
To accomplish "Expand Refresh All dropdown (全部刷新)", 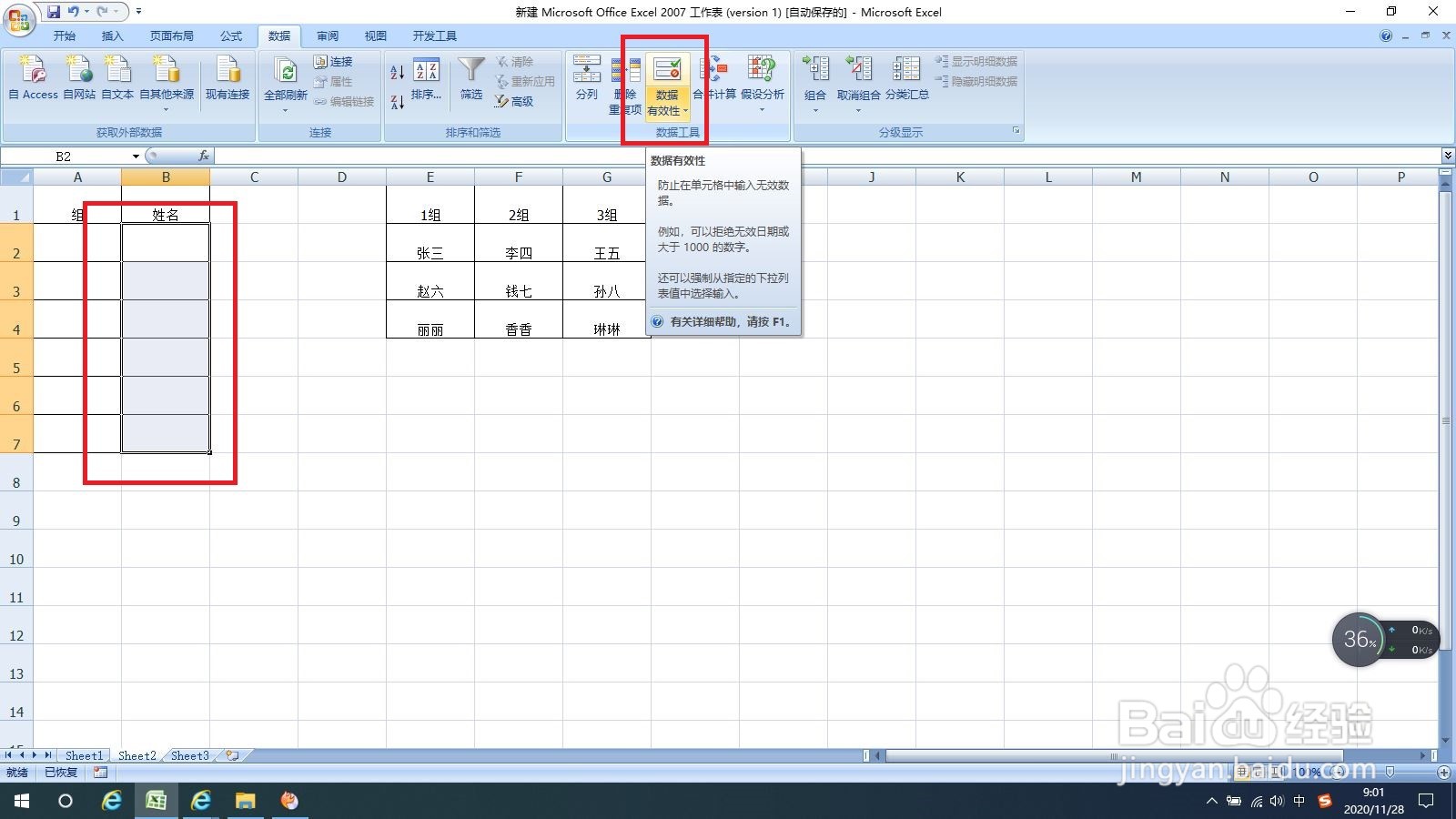I will (x=285, y=110).
